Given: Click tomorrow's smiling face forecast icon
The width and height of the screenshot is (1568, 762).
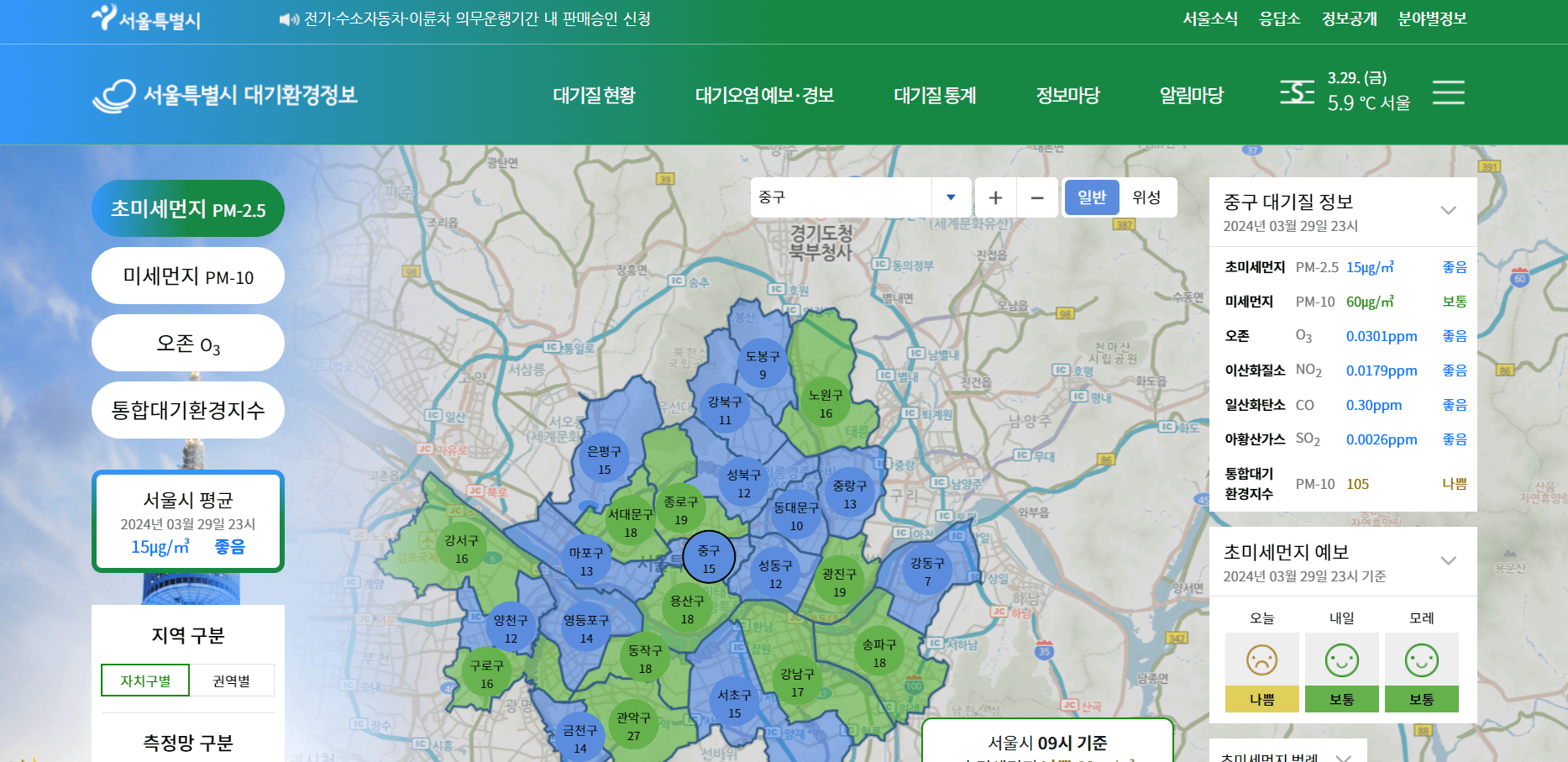Looking at the screenshot, I should coord(1342,660).
